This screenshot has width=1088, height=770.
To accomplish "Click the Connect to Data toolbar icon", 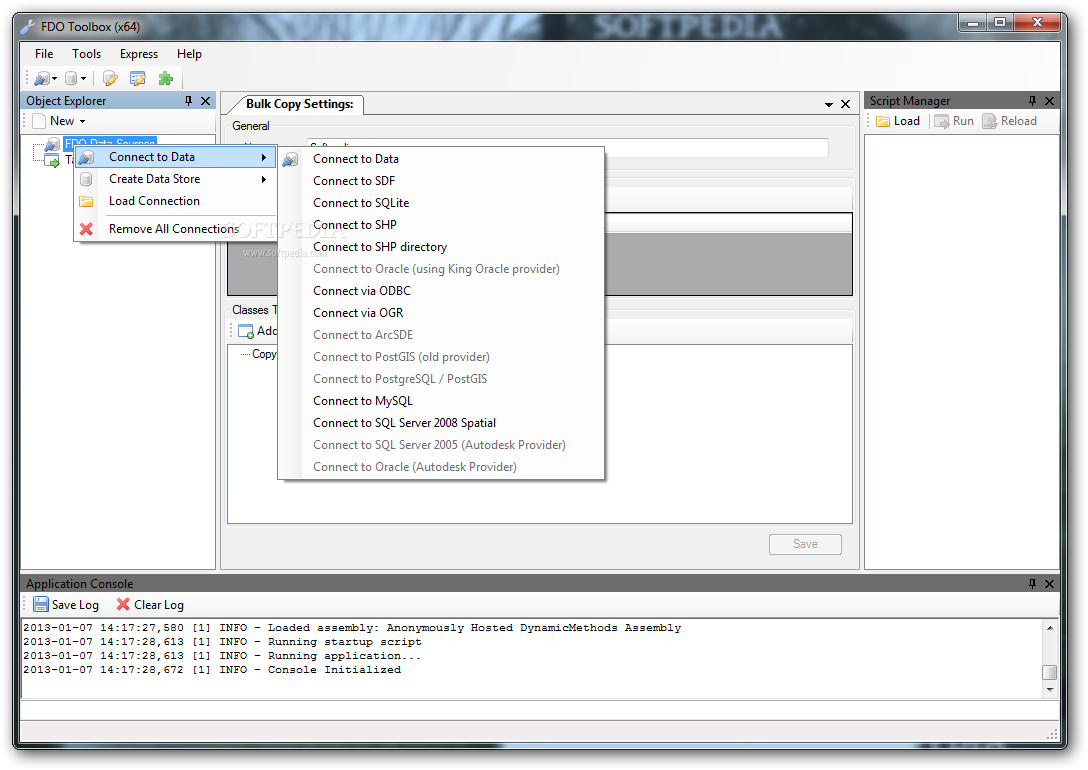I will tap(42, 78).
